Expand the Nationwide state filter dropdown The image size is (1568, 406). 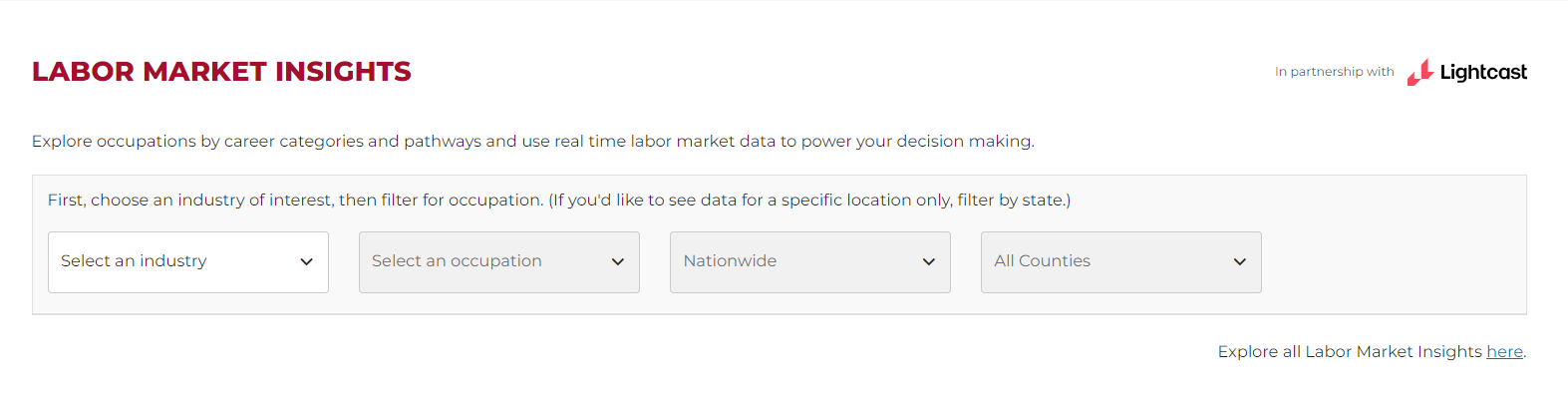click(x=809, y=262)
